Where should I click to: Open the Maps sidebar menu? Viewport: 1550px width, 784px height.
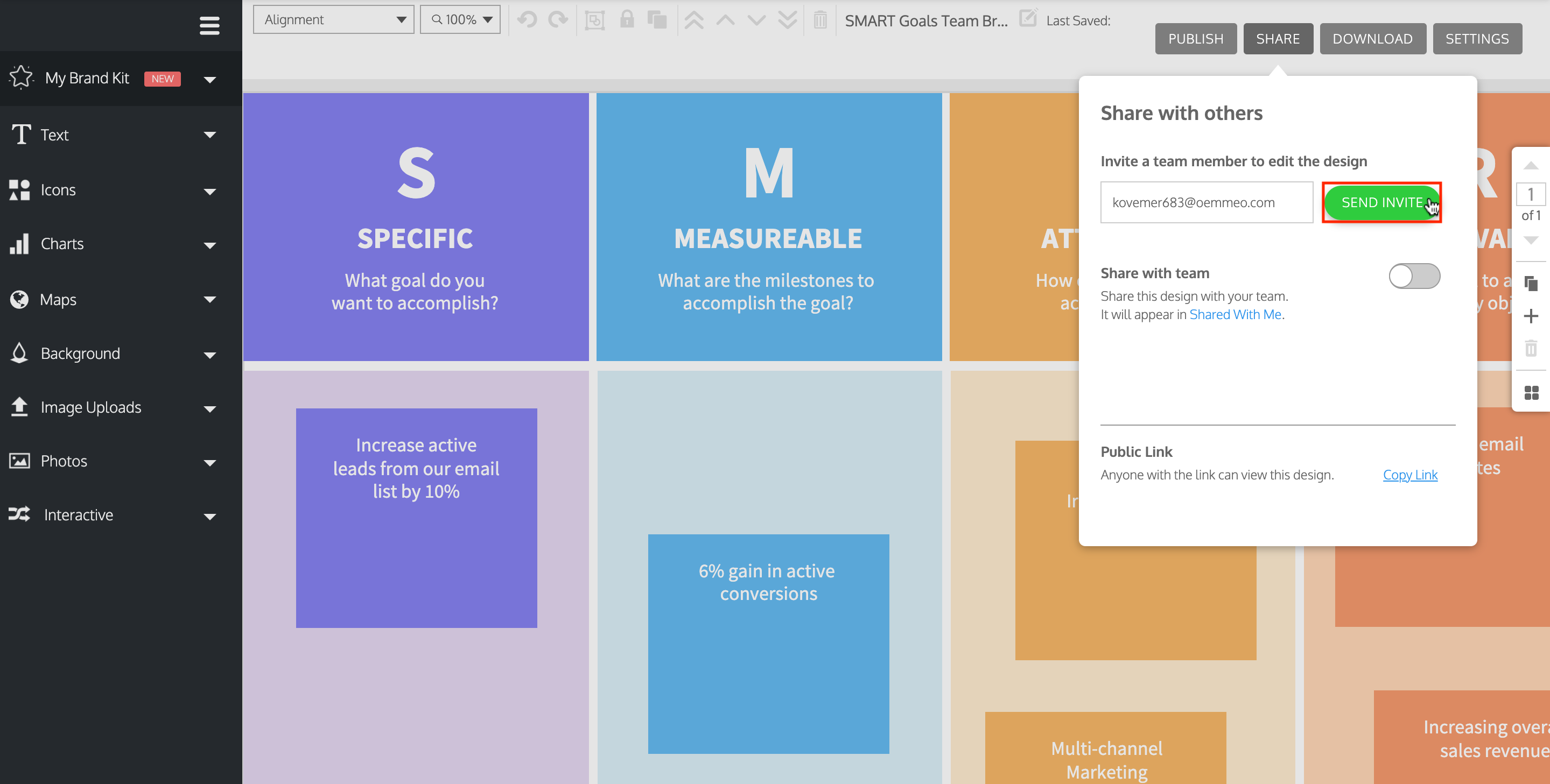121,299
